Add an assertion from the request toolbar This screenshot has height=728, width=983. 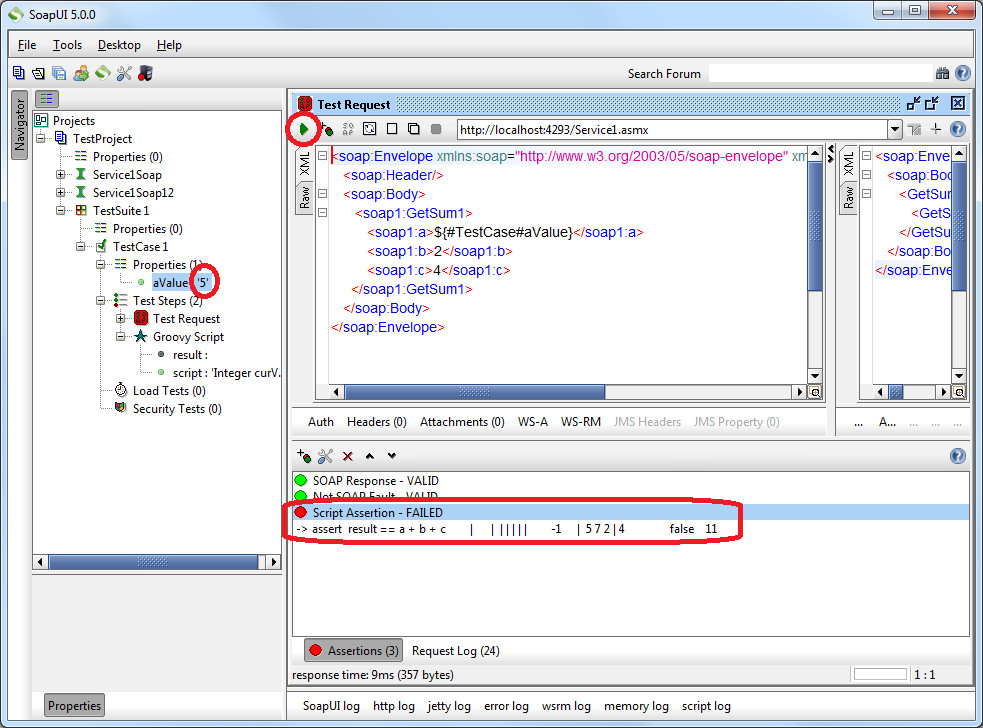[x=327, y=129]
